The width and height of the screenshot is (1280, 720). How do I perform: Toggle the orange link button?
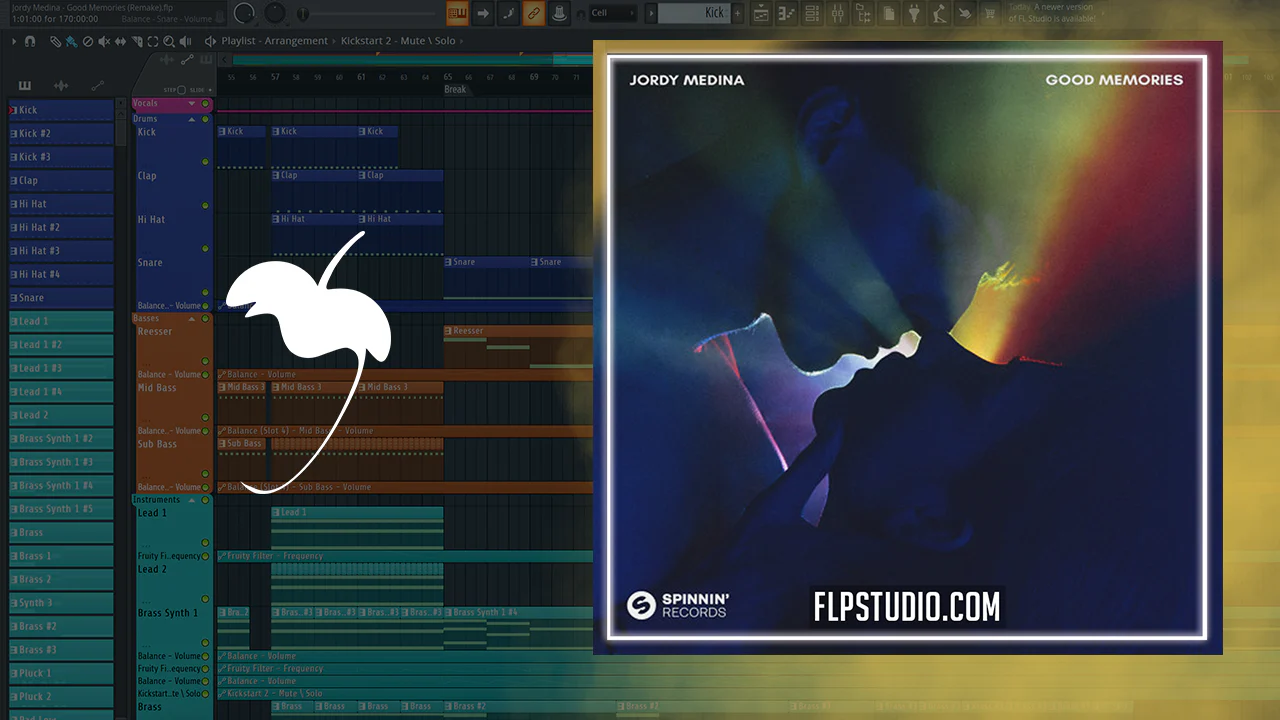click(534, 13)
